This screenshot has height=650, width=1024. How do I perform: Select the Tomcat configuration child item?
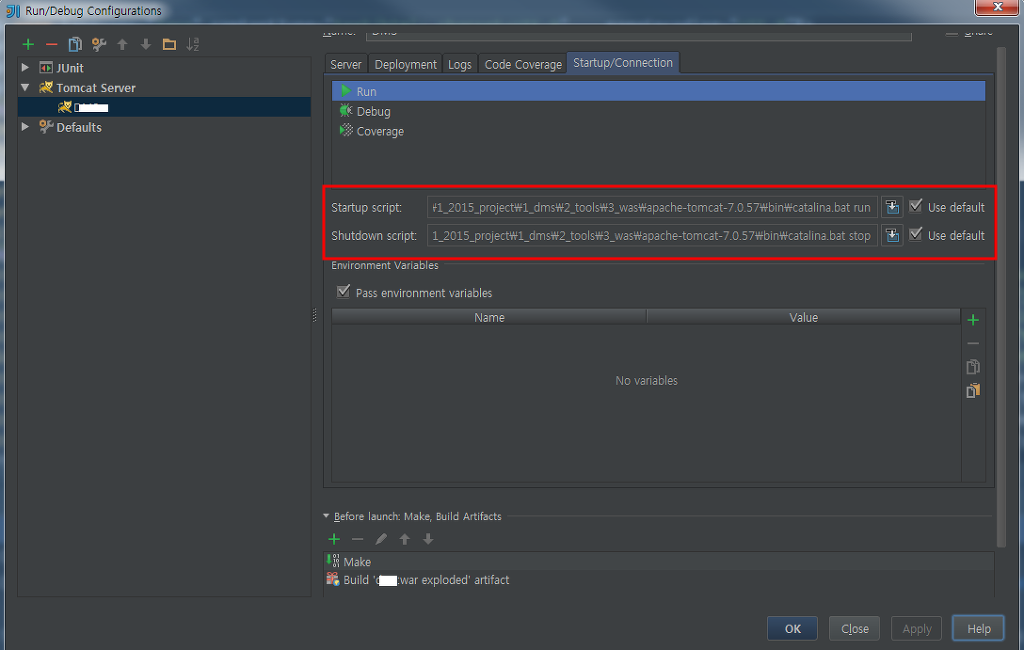[164, 107]
